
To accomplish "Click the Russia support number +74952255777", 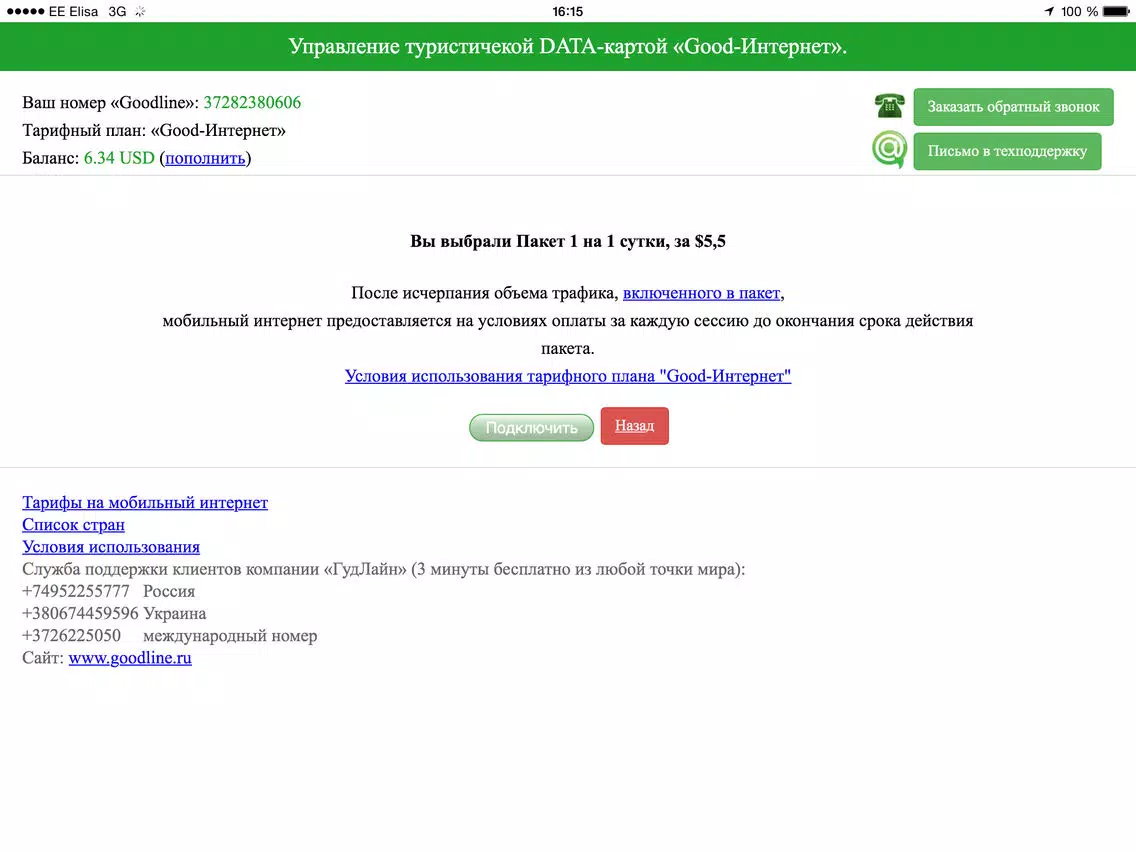I will point(76,591).
